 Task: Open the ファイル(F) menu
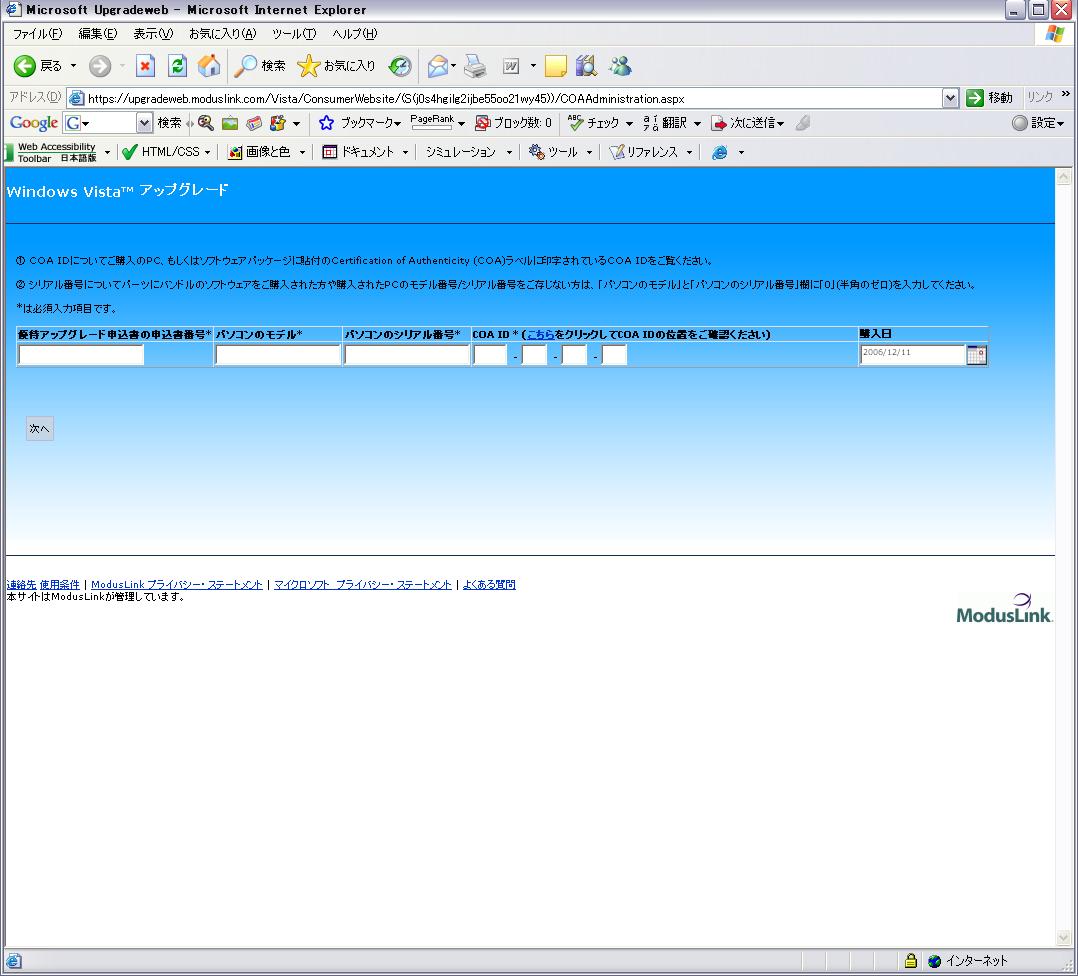click(x=37, y=34)
